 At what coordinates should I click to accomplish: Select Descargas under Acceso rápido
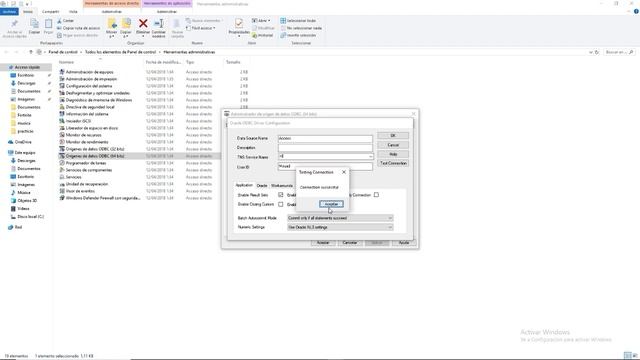pos(26,83)
